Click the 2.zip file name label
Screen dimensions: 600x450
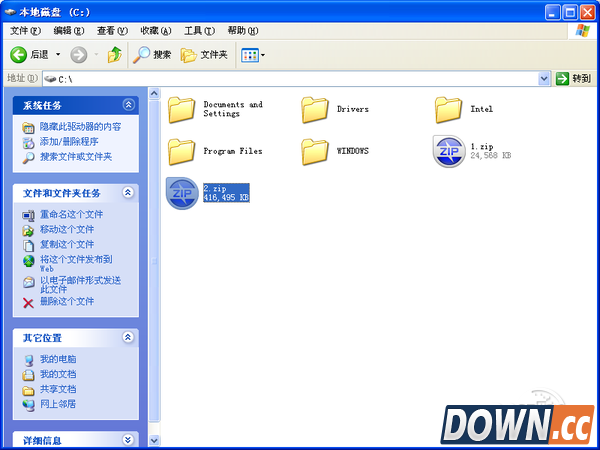tap(215, 188)
